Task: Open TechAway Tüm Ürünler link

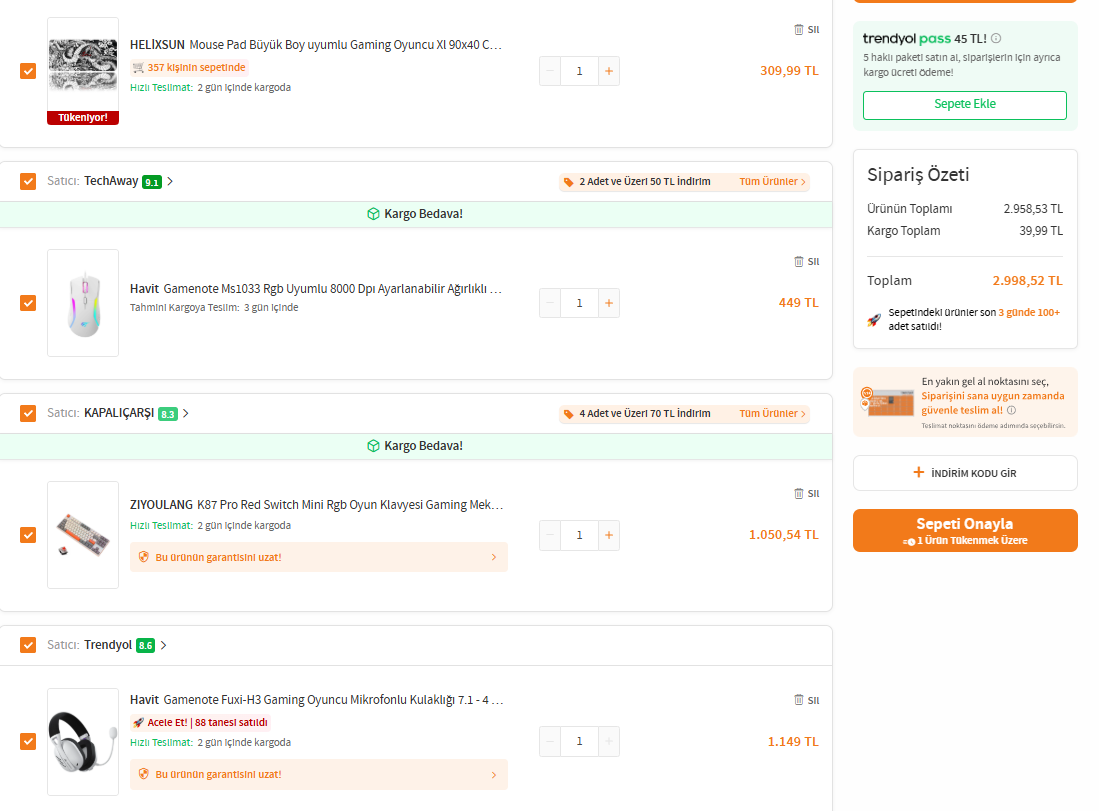Action: [772, 182]
